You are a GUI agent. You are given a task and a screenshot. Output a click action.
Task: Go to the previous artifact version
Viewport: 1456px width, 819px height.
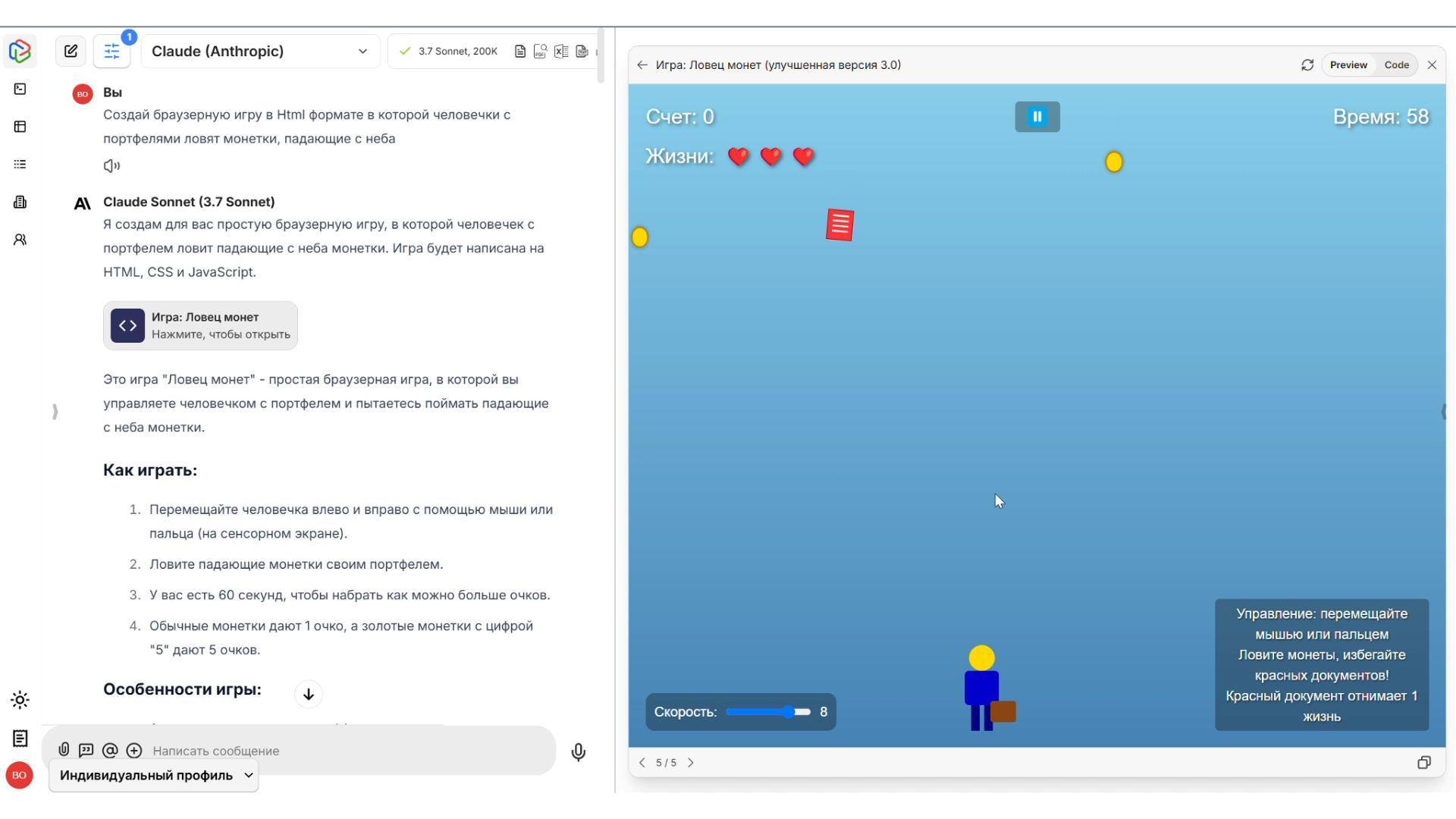pos(642,763)
